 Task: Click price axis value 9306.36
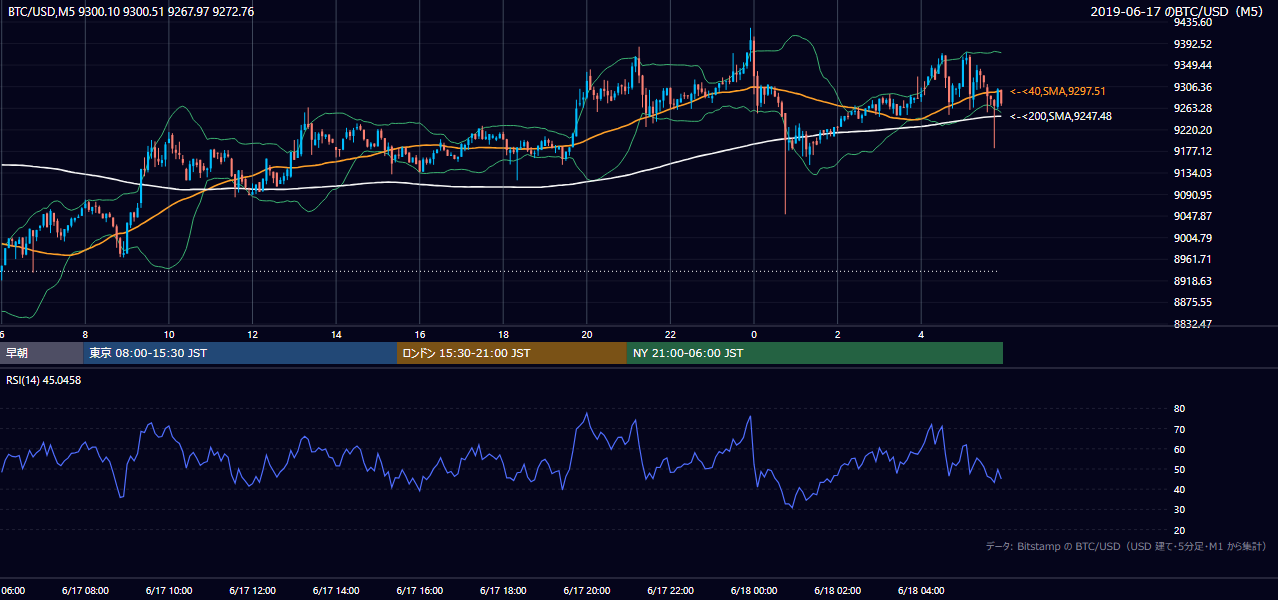point(1193,87)
